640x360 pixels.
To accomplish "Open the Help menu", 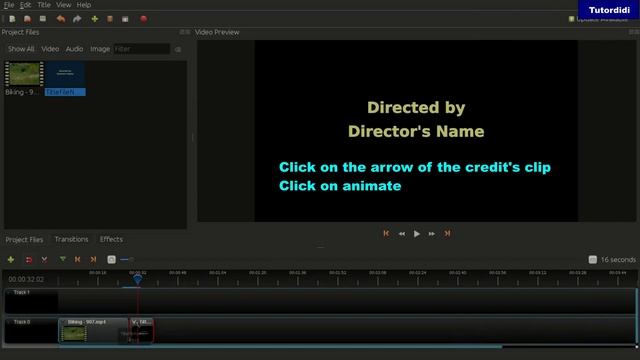I will (84, 5).
